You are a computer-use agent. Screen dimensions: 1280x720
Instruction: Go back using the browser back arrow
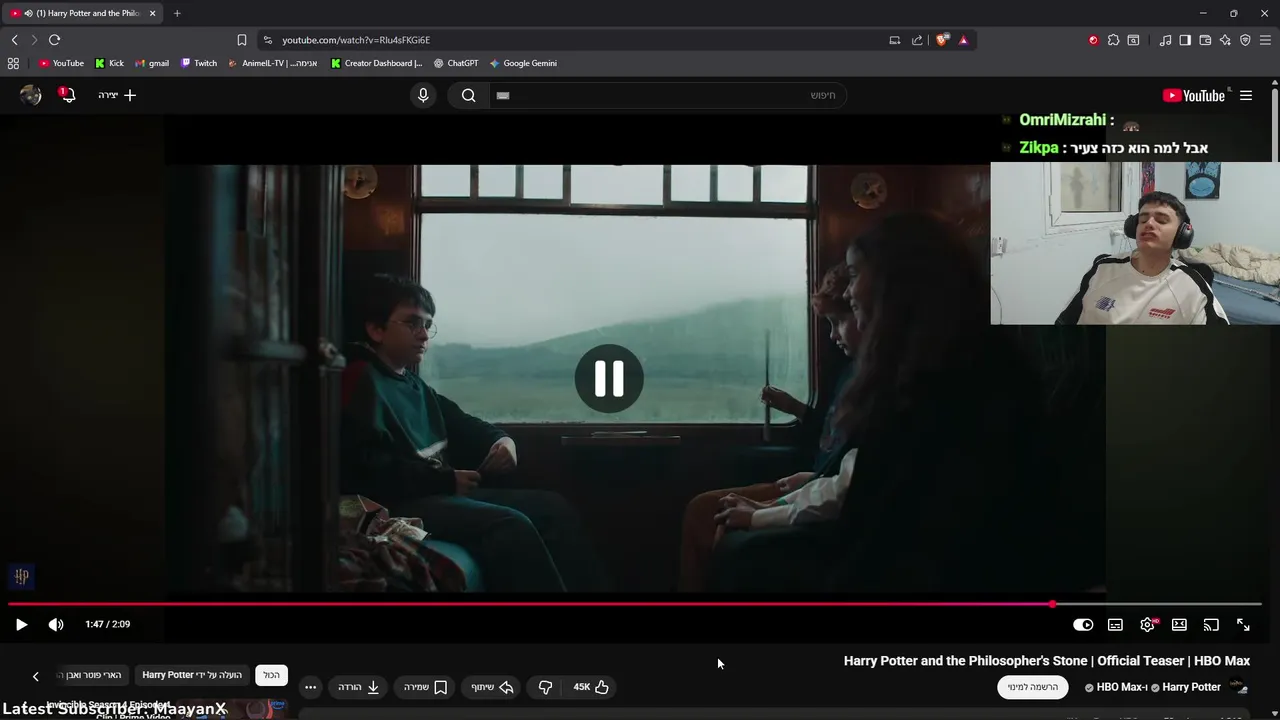(14, 40)
